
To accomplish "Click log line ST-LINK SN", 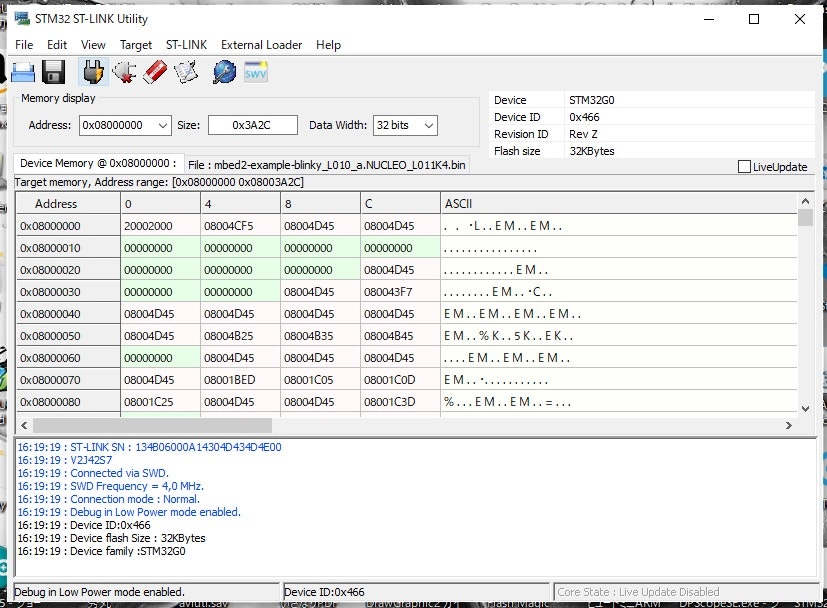I will coord(149,447).
